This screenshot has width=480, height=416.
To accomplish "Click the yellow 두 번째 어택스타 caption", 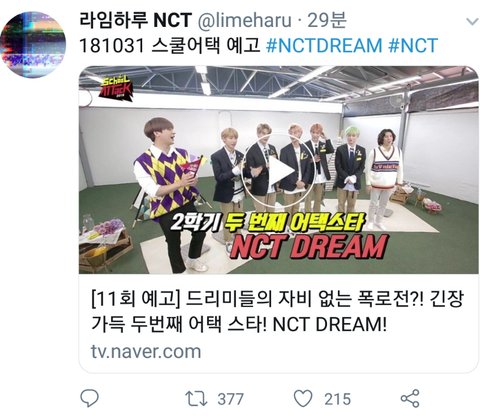I will [294, 221].
